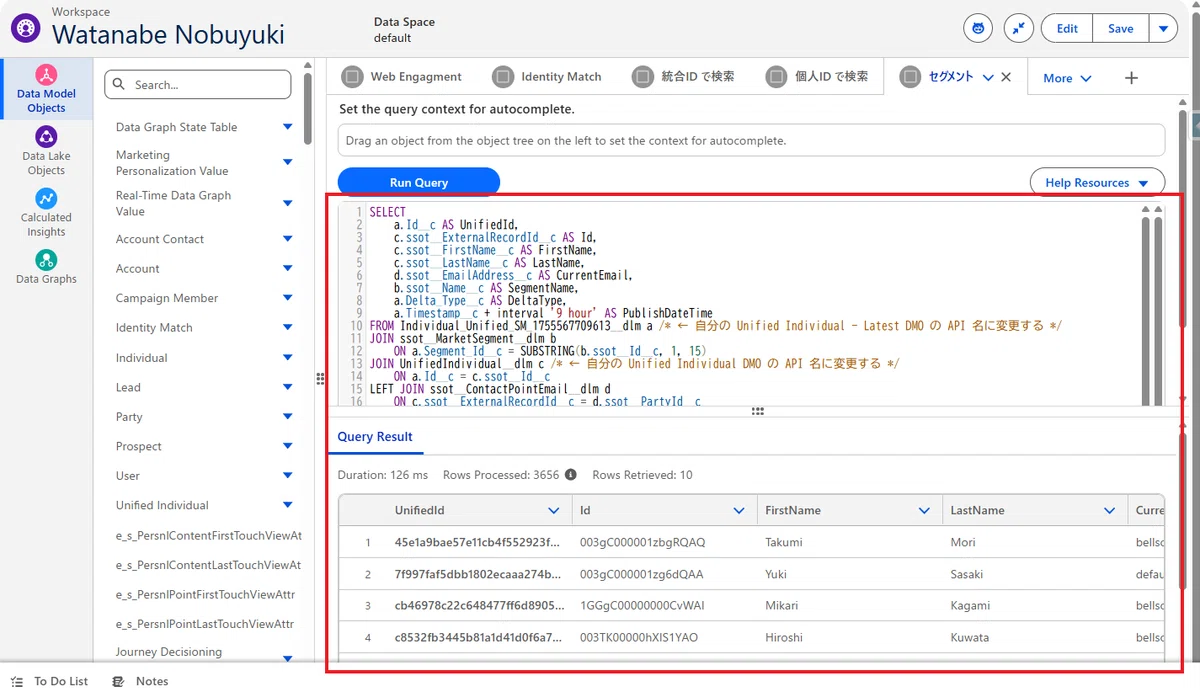Close the セグメント tab
The image size is (1200, 696).
1006,77
